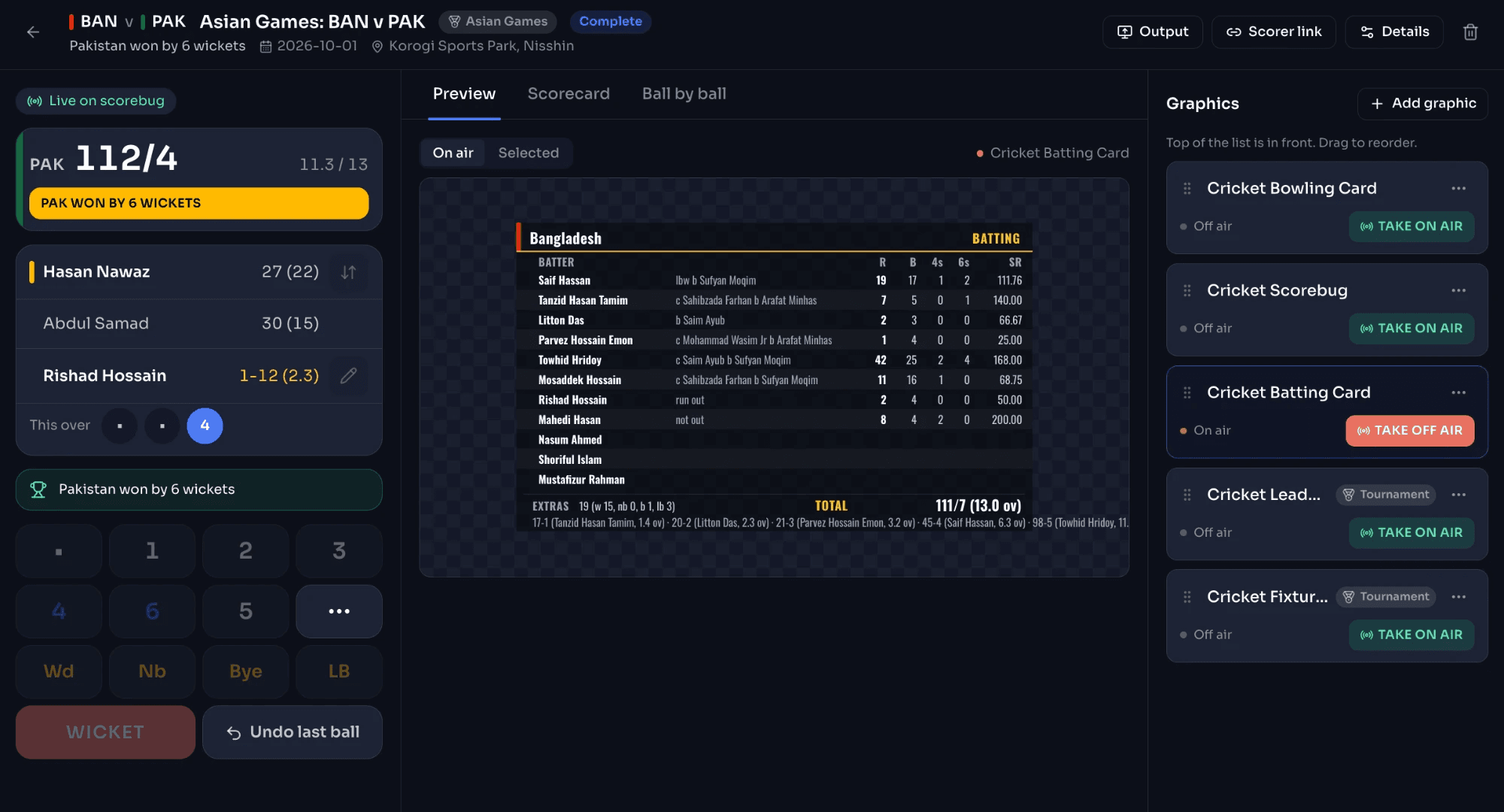1504x812 pixels.
Task: Open options menu for Cricket Fixtures graphic
Action: pyautogui.click(x=1459, y=597)
